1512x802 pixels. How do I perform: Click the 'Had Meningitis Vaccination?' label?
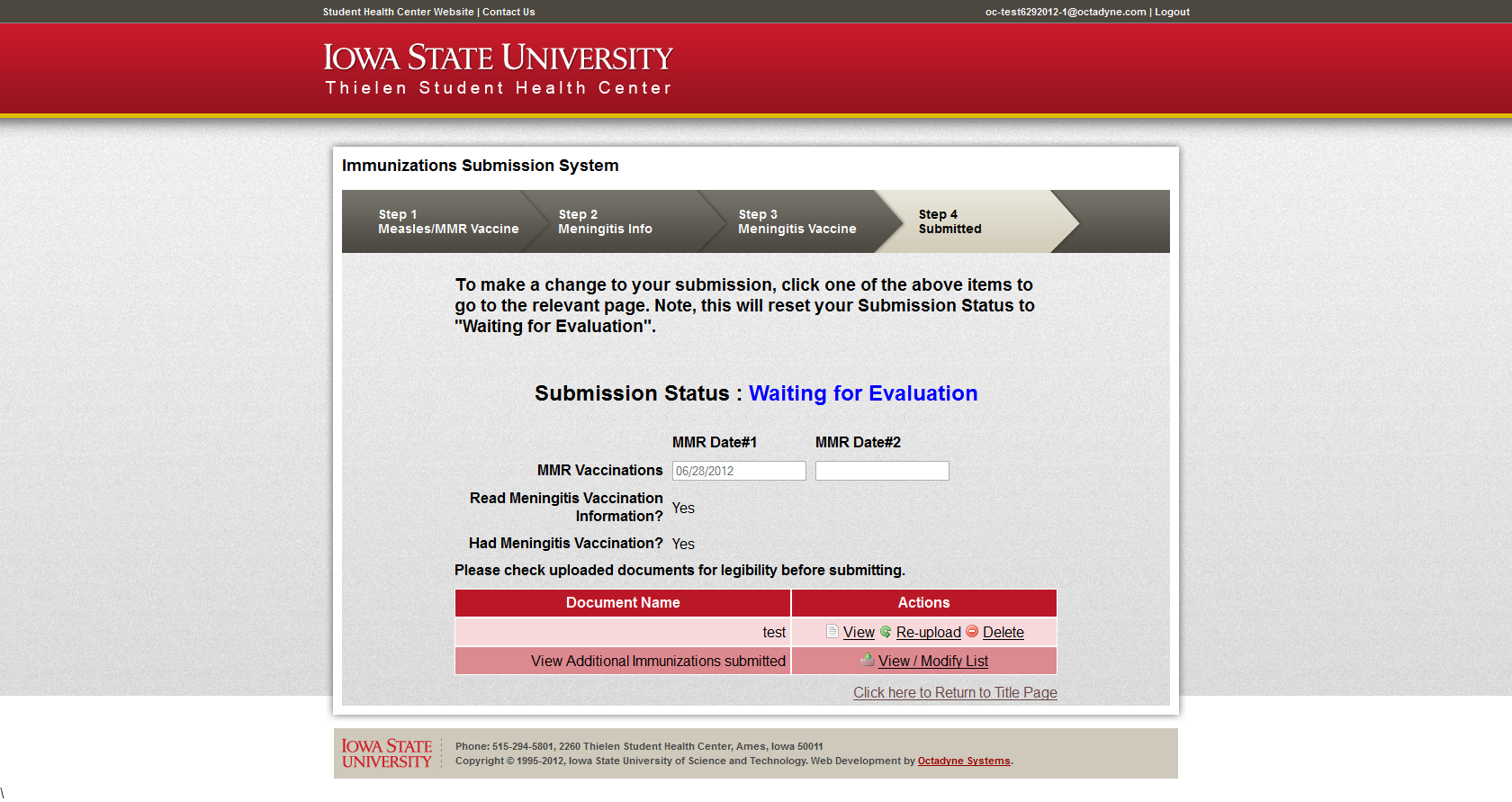coord(566,544)
